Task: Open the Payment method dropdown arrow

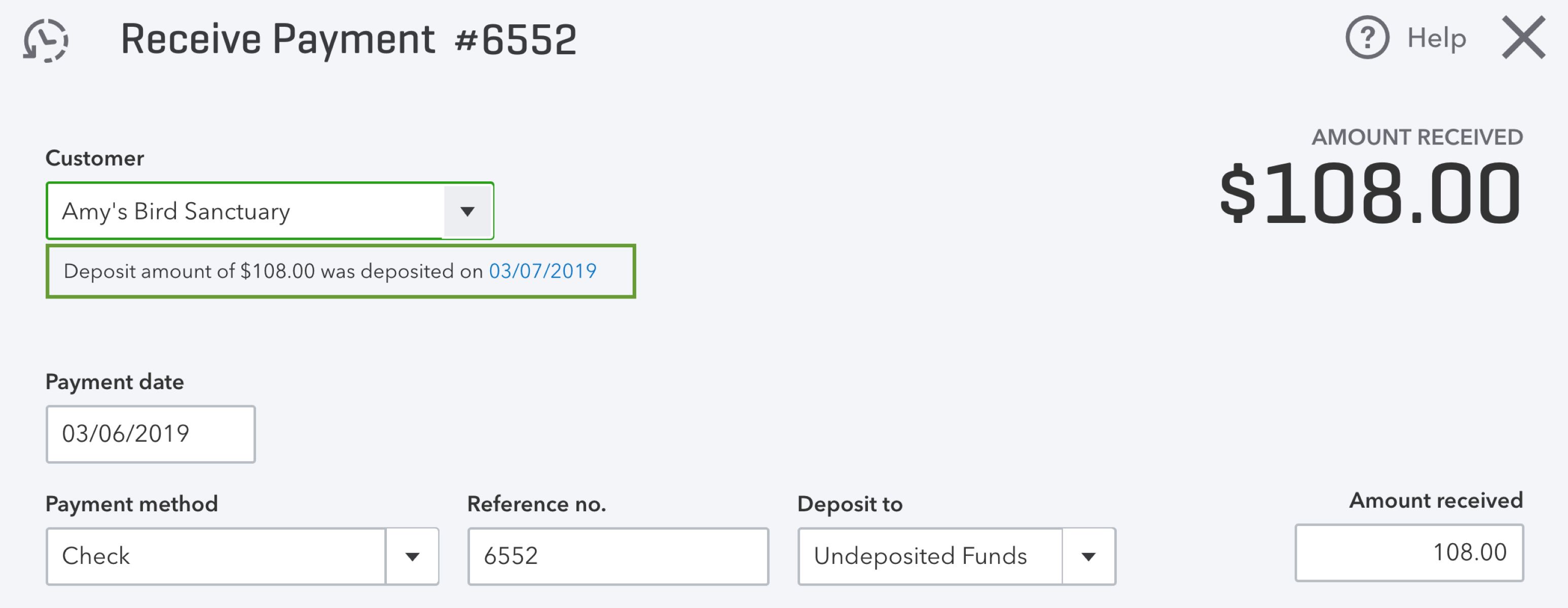Action: click(x=412, y=556)
